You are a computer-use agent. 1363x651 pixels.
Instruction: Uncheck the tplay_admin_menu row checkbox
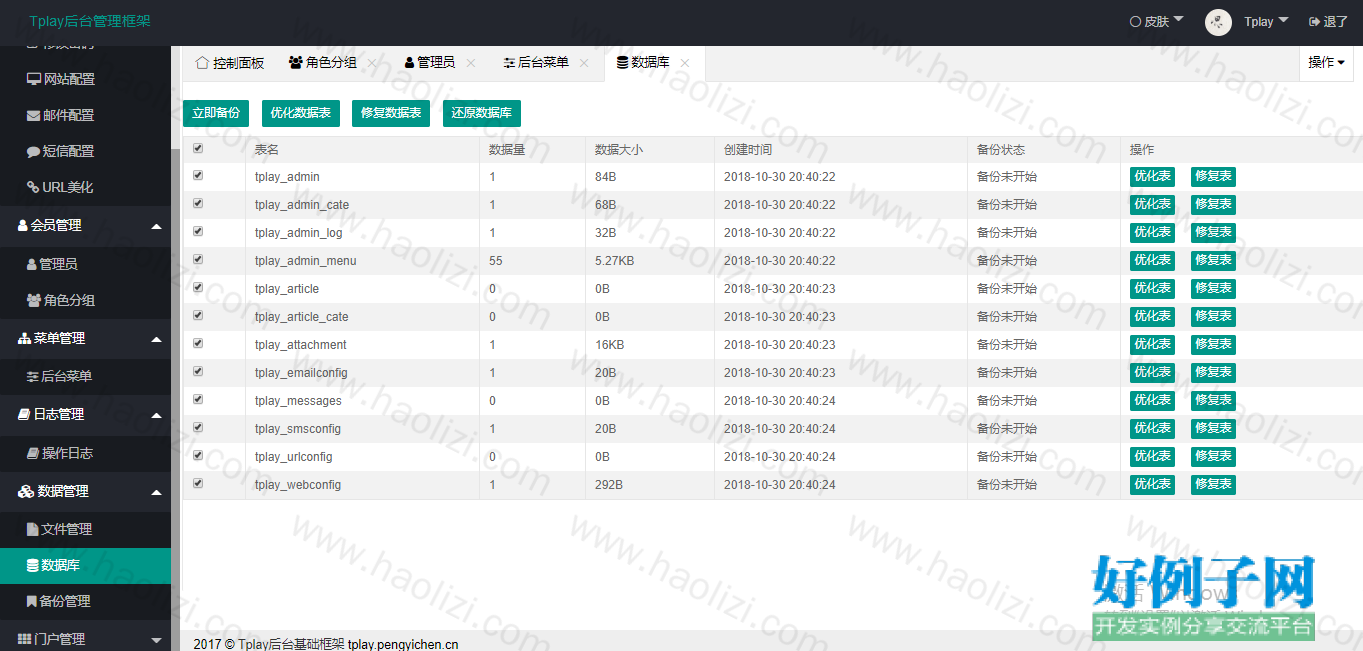tap(198, 259)
